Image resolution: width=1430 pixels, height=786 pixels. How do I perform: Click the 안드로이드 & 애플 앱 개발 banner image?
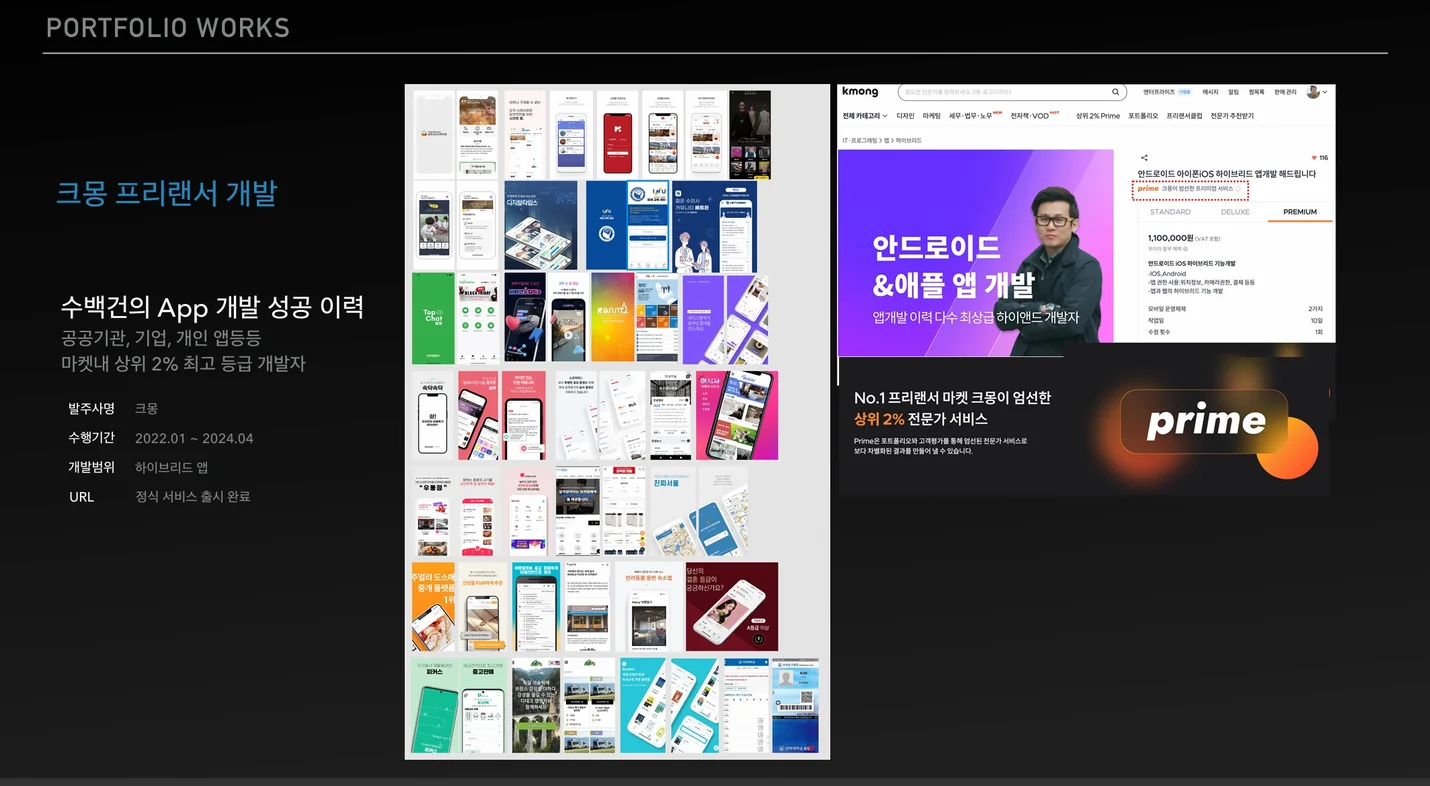(x=975, y=252)
